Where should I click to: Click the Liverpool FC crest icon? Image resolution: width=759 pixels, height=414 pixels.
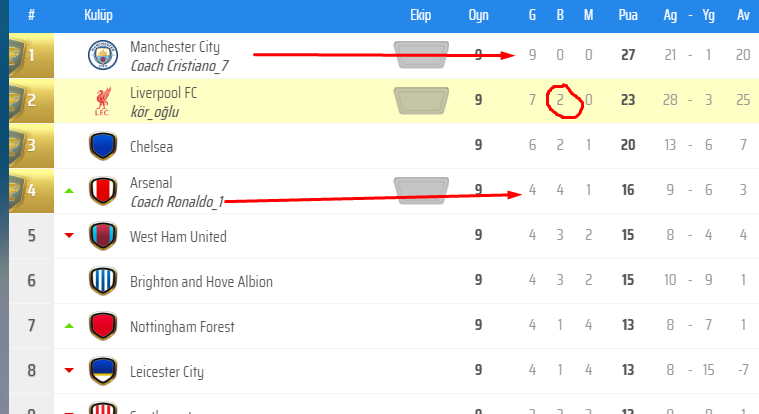pyautogui.click(x=103, y=101)
